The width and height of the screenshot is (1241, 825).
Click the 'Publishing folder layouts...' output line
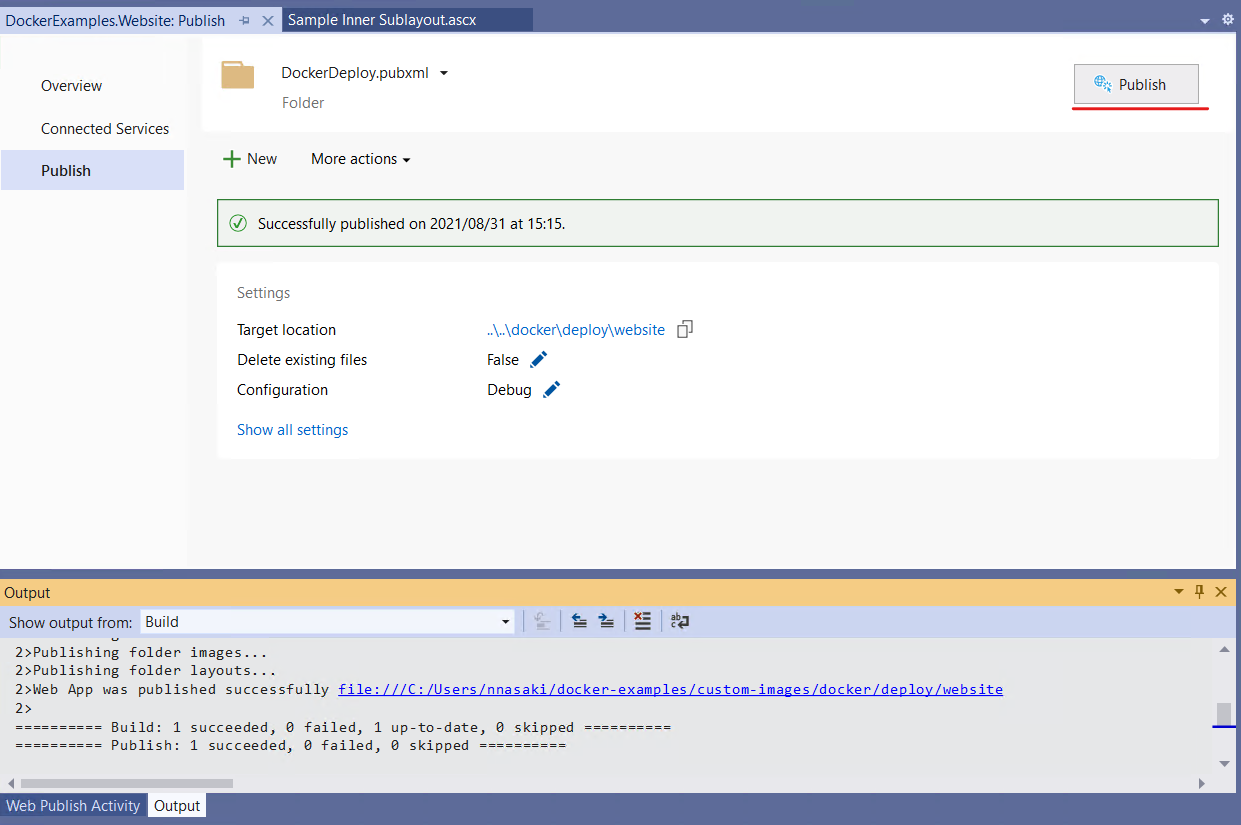(146, 670)
